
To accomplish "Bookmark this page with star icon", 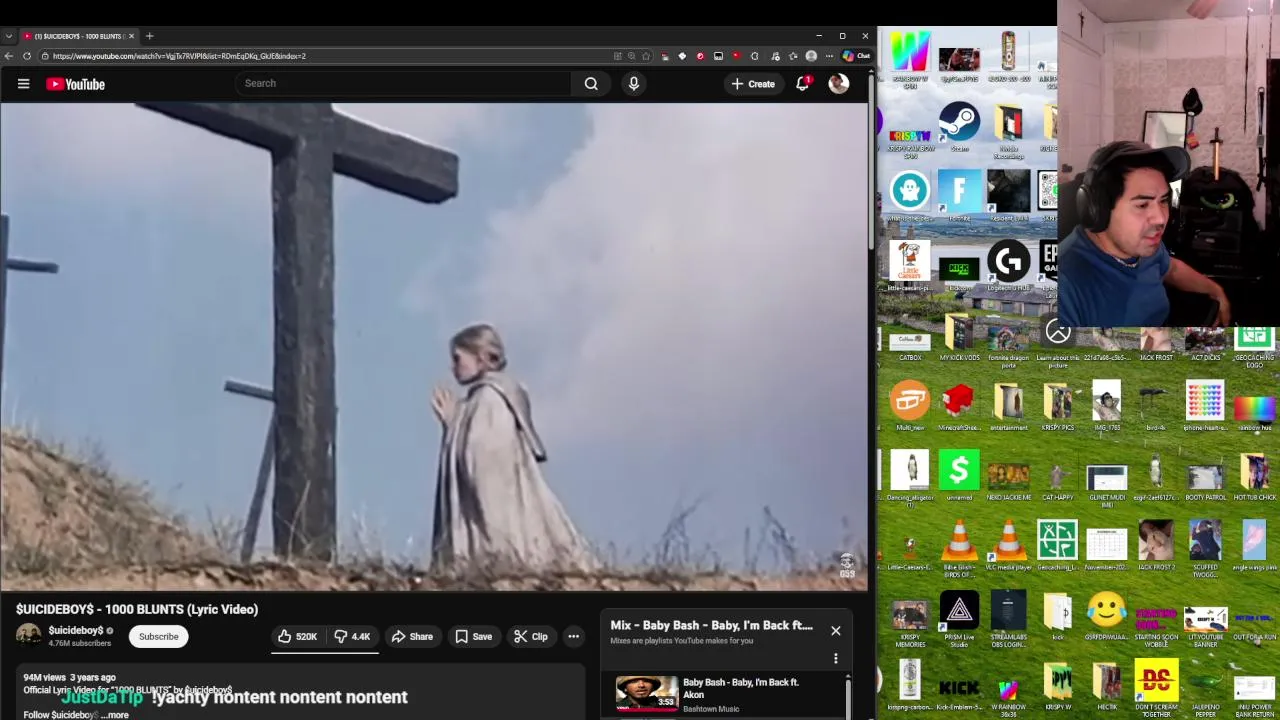I will tap(647, 56).
